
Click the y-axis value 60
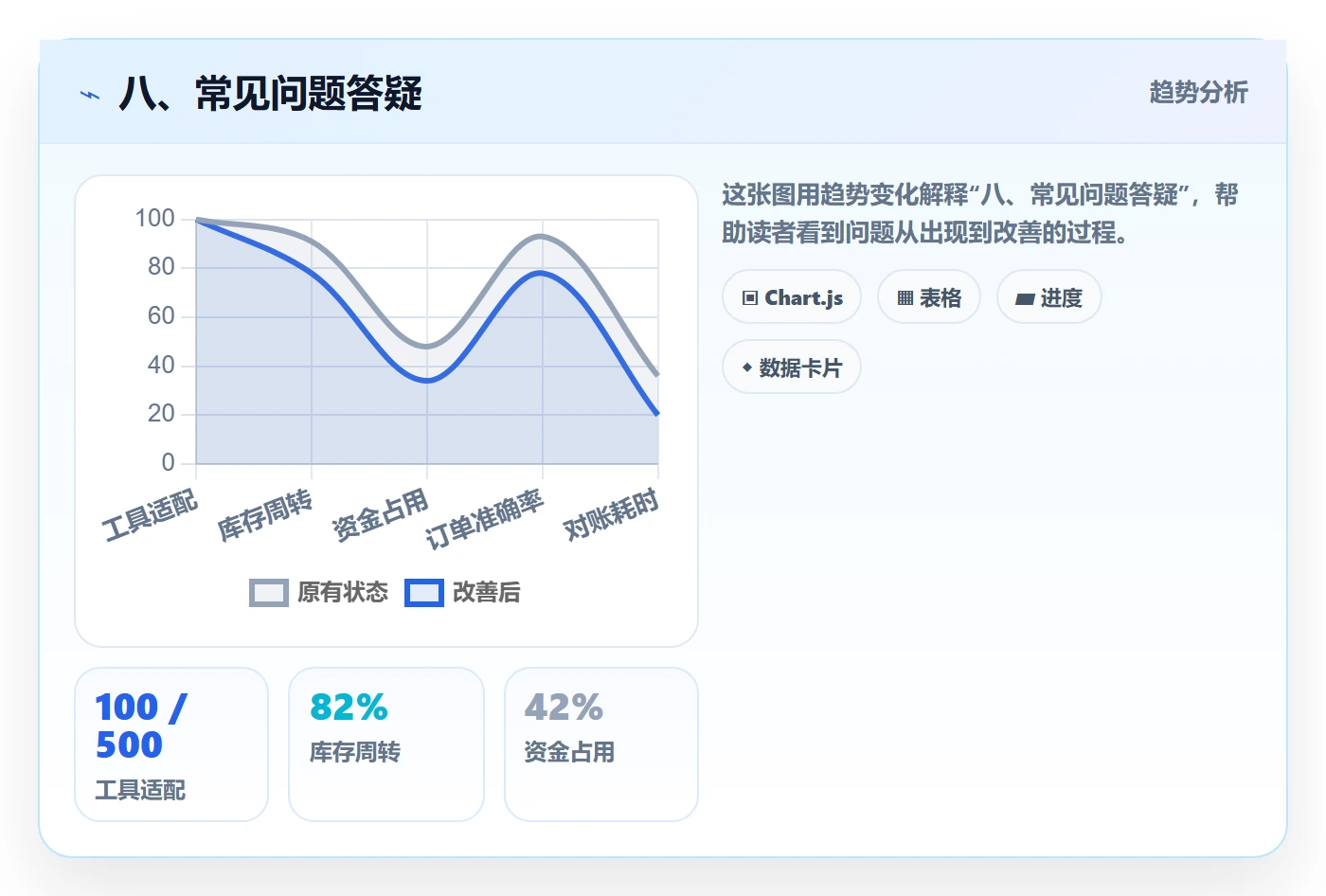coord(161,316)
